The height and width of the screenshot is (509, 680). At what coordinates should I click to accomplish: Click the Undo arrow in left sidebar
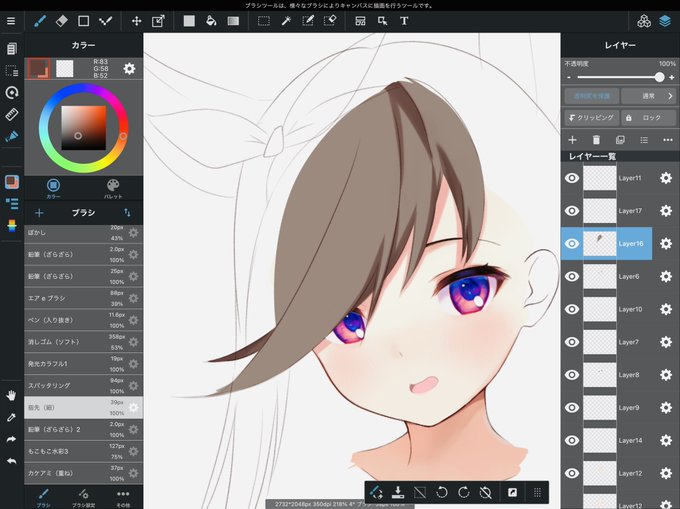click(11, 461)
